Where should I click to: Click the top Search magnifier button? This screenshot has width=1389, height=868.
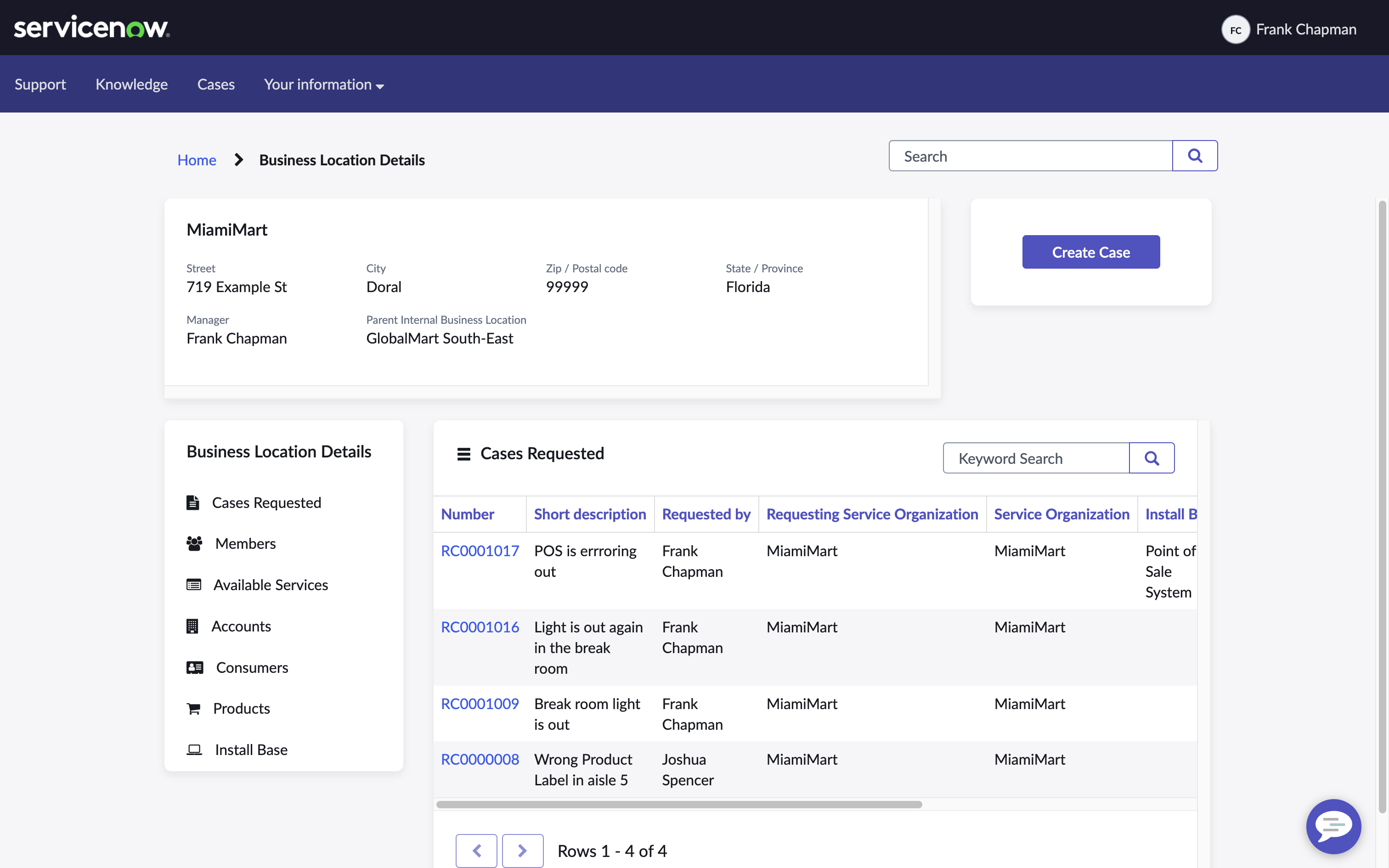[x=1194, y=156]
